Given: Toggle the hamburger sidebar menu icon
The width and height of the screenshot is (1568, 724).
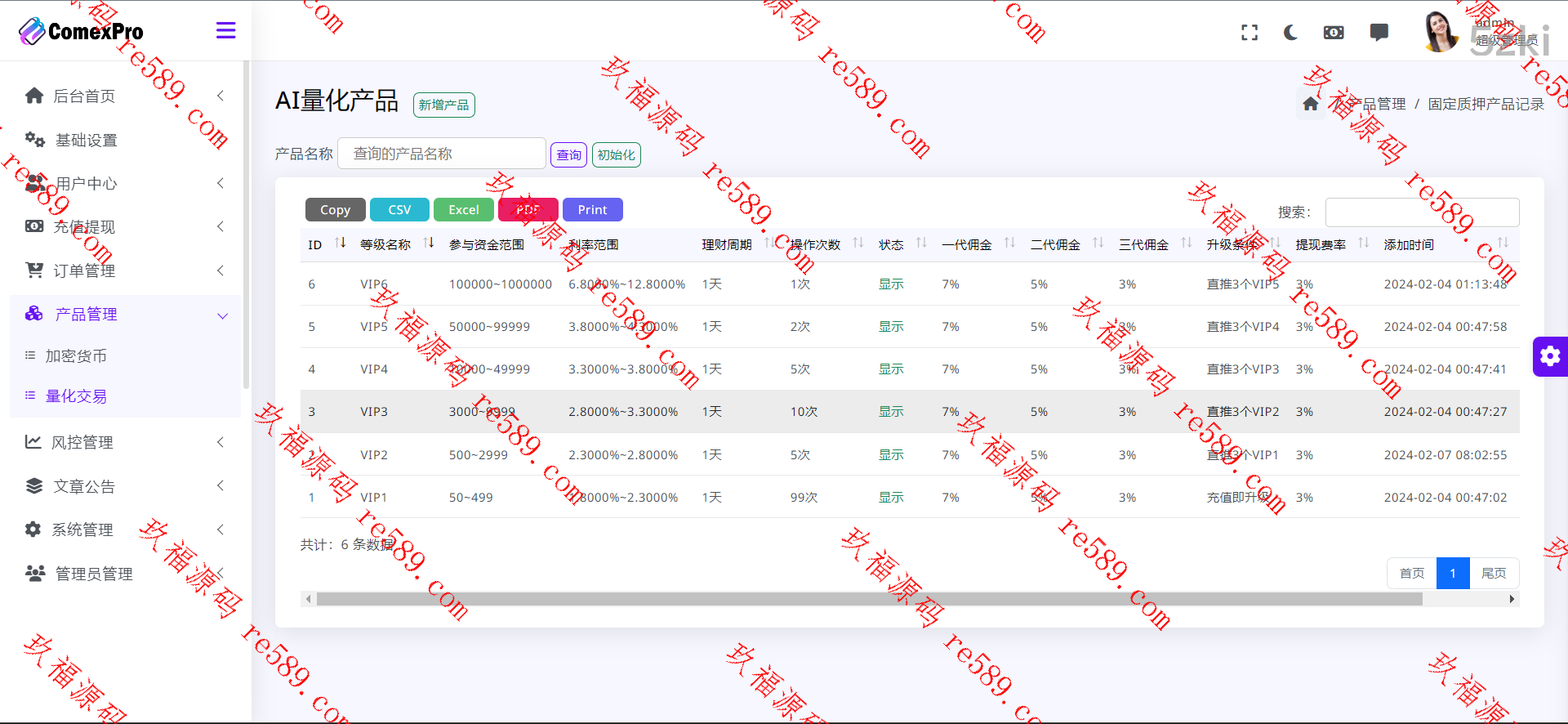Looking at the screenshot, I should click(225, 31).
